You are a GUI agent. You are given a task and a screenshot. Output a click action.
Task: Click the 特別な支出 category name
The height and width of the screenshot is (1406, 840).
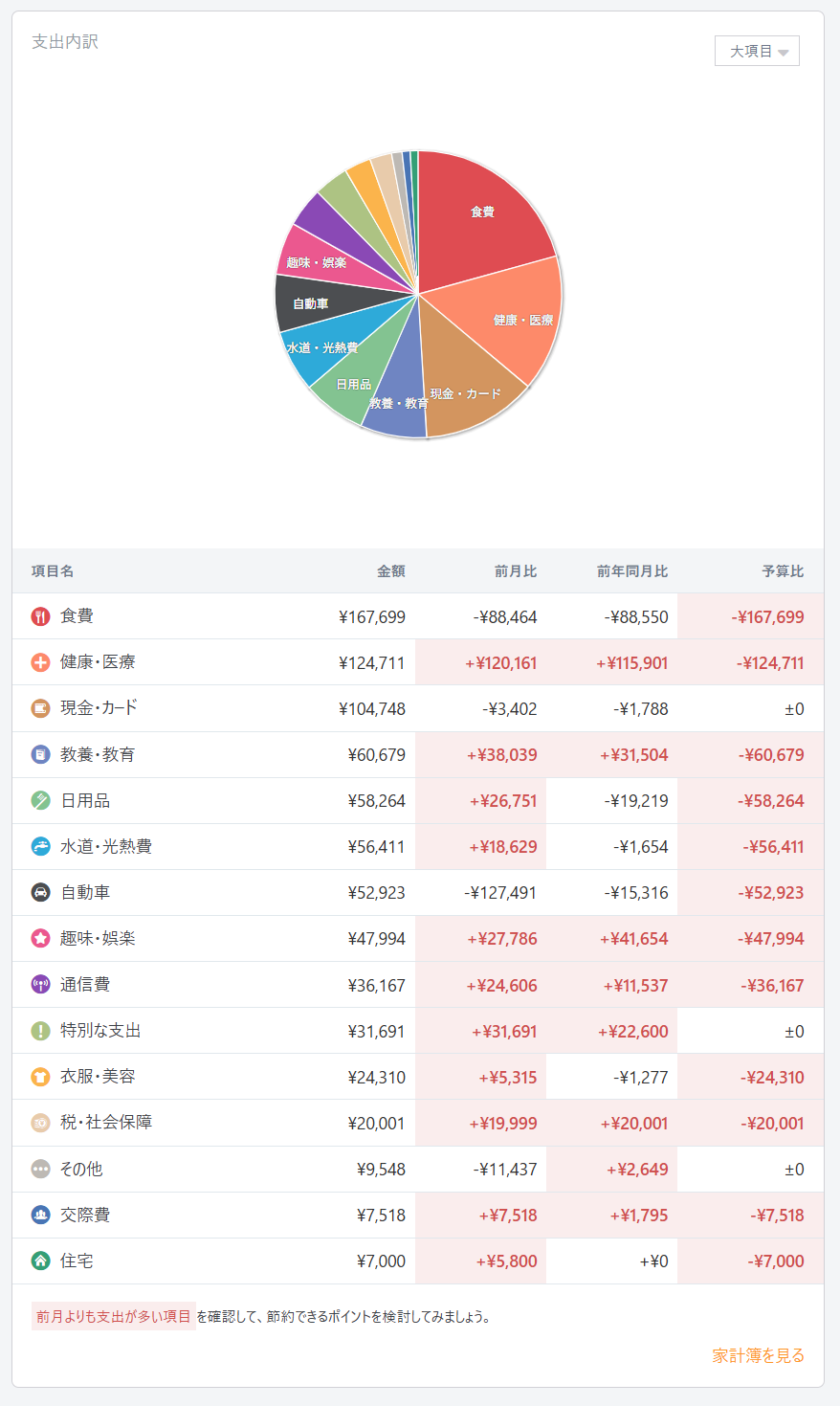tap(100, 1031)
